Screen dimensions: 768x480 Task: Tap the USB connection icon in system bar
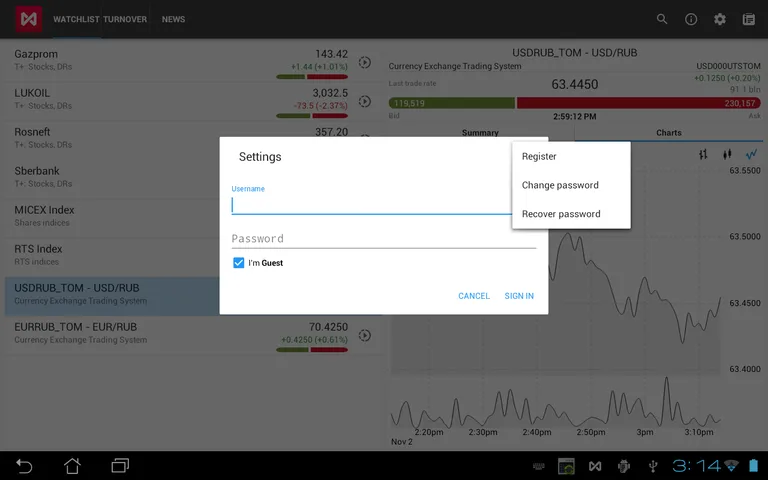tap(652, 466)
